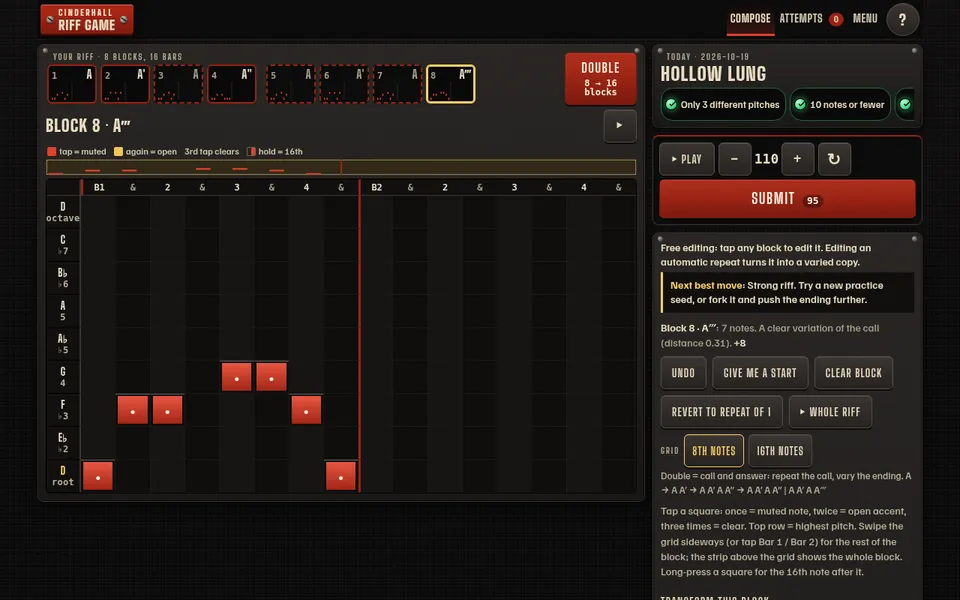Click Clear Block button
This screenshot has width=960, height=600.
click(853, 373)
